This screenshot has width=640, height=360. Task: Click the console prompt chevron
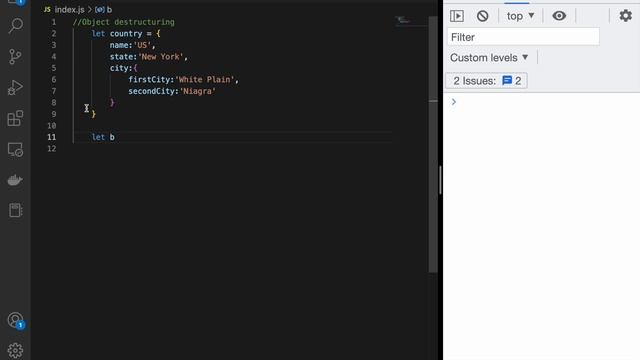[x=453, y=102]
